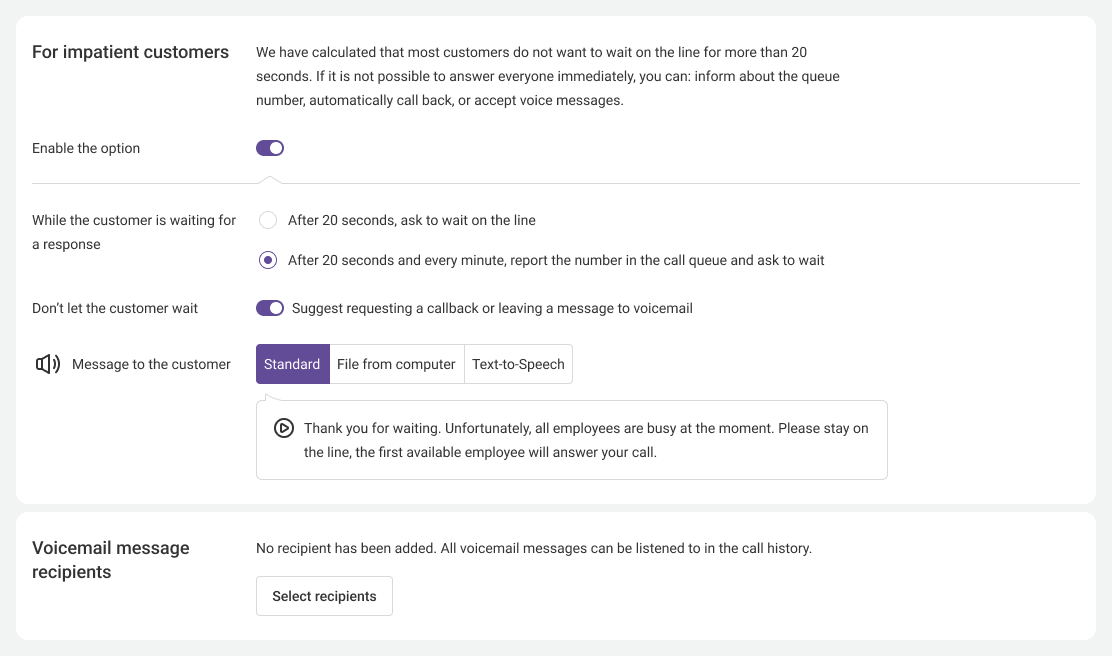The height and width of the screenshot is (656, 1112).
Task: Turn off the Enable the option switch
Action: pos(270,148)
